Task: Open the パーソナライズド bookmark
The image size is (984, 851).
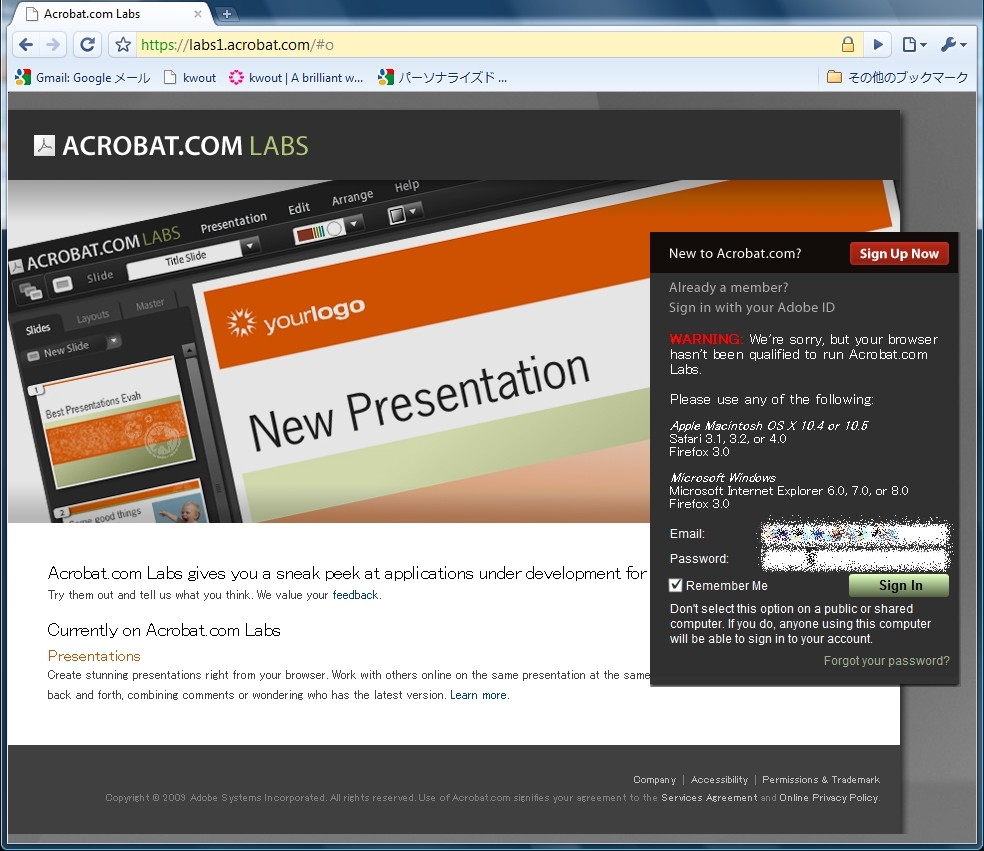Action: (x=442, y=78)
